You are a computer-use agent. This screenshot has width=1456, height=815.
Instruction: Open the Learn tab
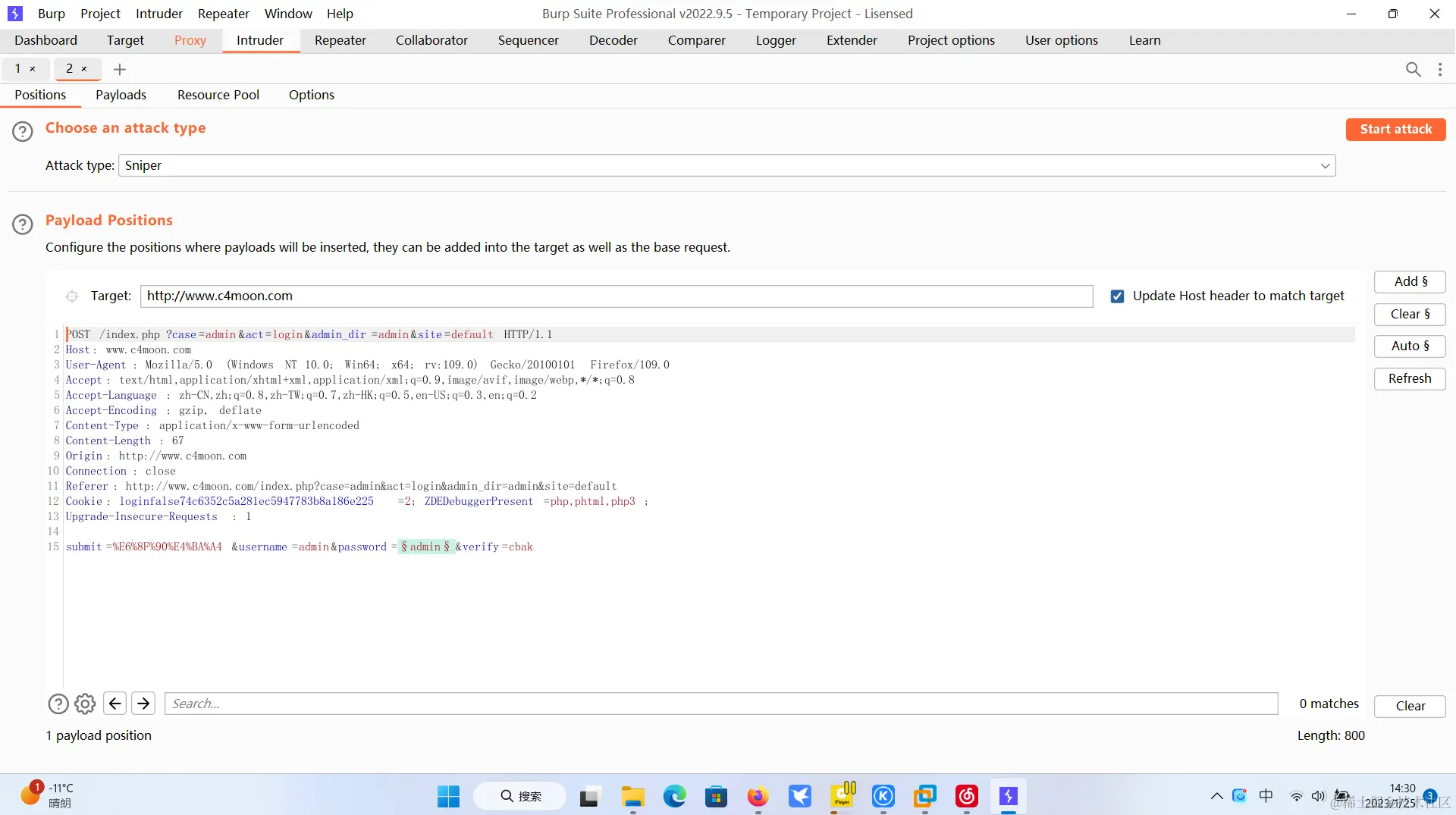coord(1144,40)
